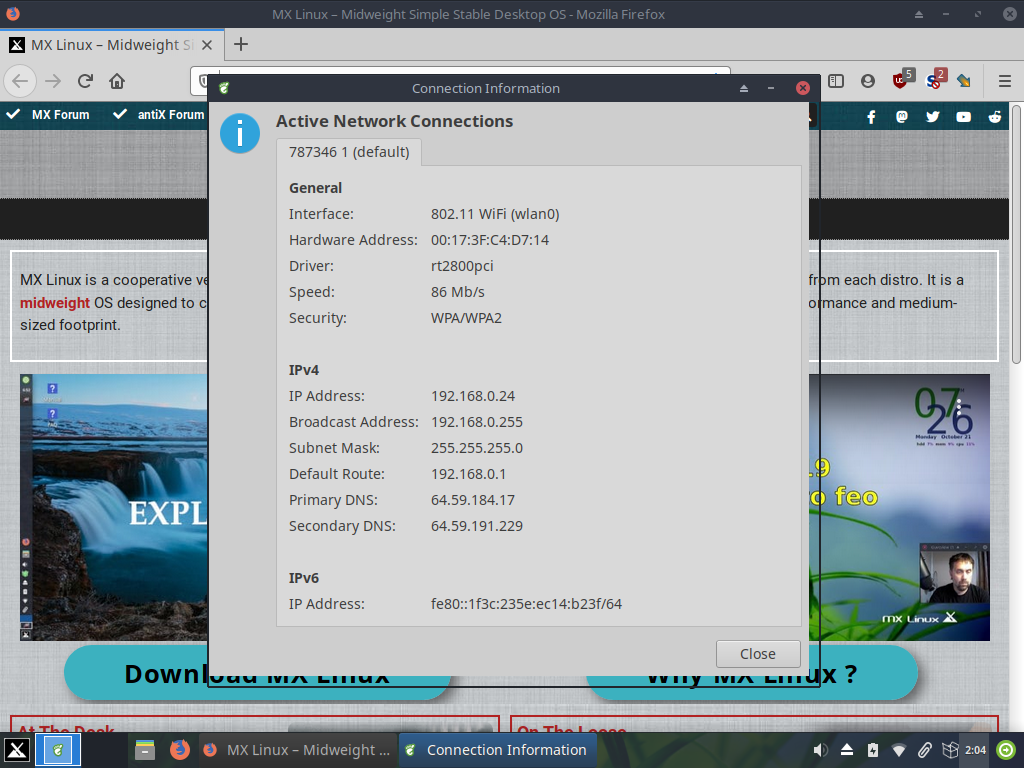Click the Firefox page vertical scrollbar
This screenshot has width=1024, height=768.
[1016, 235]
